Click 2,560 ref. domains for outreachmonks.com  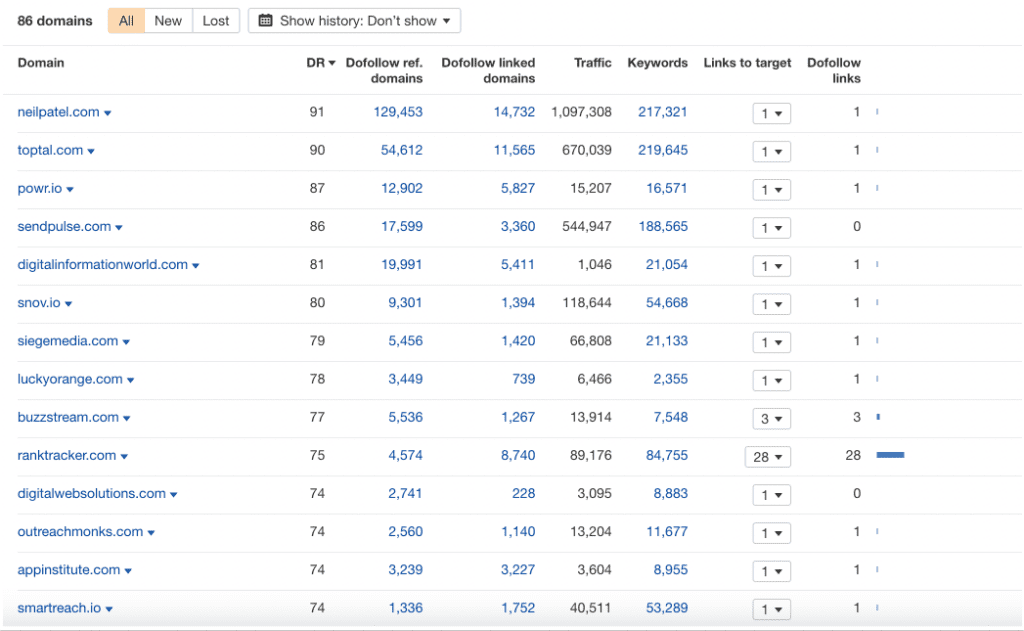[x=406, y=532]
